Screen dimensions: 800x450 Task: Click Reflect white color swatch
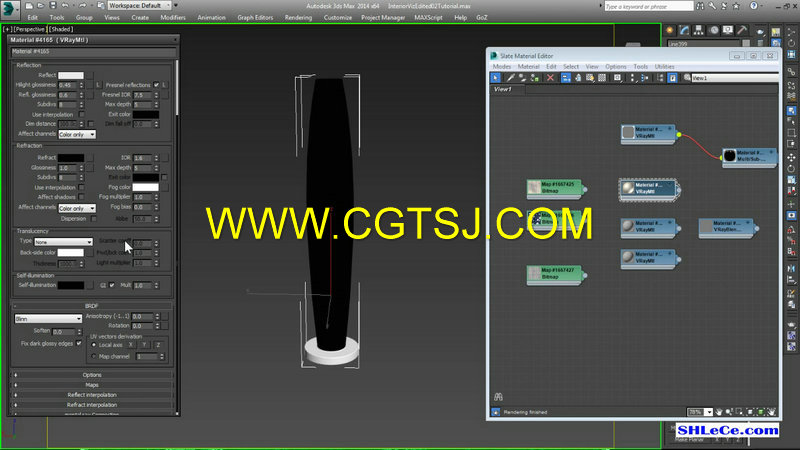pyautogui.click(x=70, y=76)
